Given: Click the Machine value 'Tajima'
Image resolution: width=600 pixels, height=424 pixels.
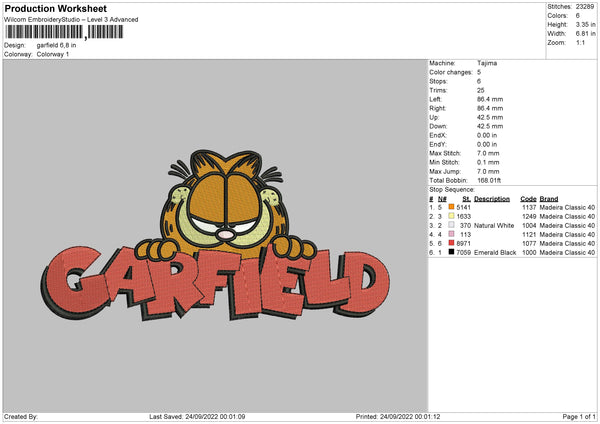Looking at the screenshot, I should [x=487, y=63].
